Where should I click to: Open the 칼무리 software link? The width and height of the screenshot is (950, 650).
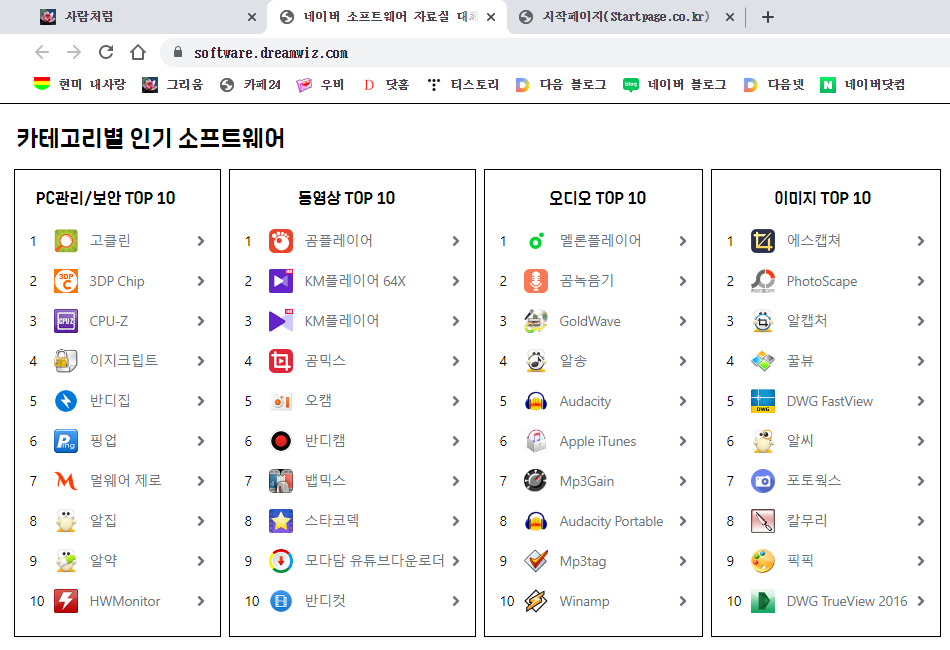click(807, 521)
